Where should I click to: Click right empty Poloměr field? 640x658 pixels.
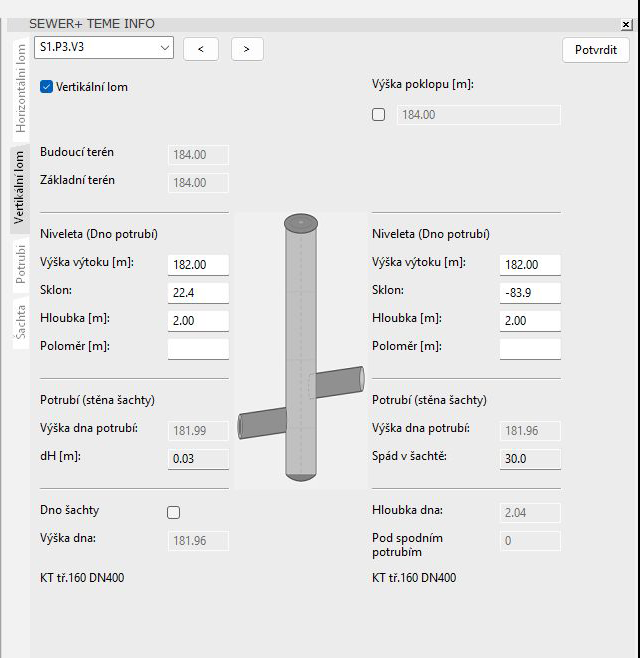pyautogui.click(x=530, y=349)
